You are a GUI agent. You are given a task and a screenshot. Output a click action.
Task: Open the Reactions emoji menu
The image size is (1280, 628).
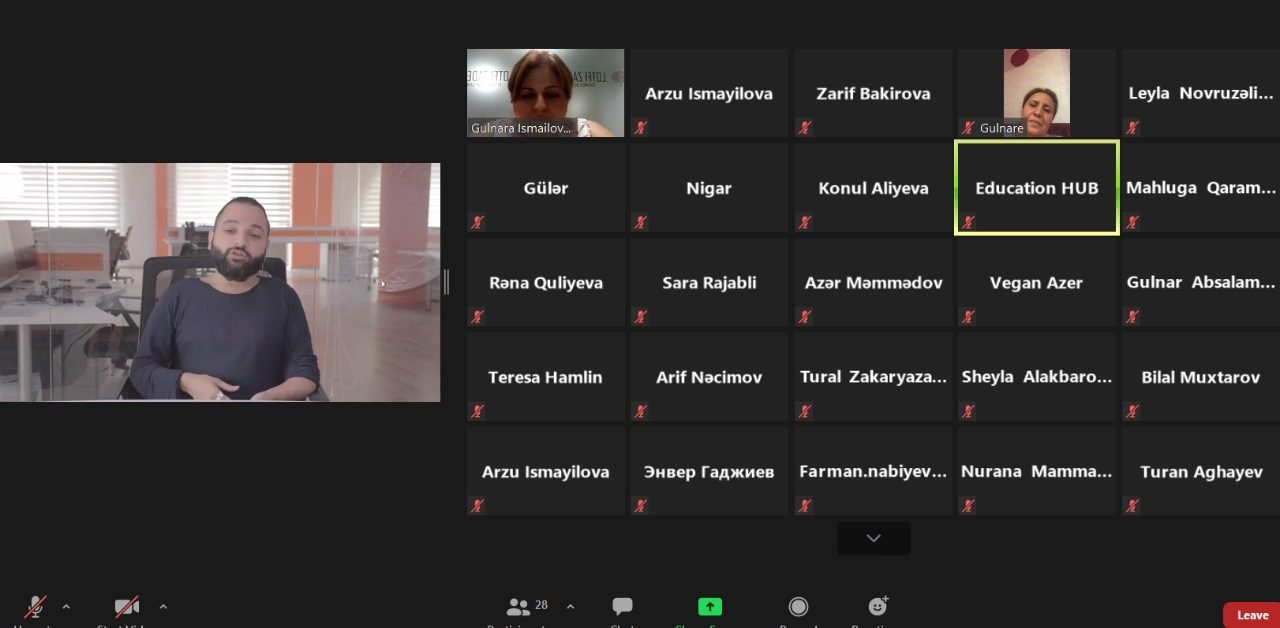pos(878,606)
